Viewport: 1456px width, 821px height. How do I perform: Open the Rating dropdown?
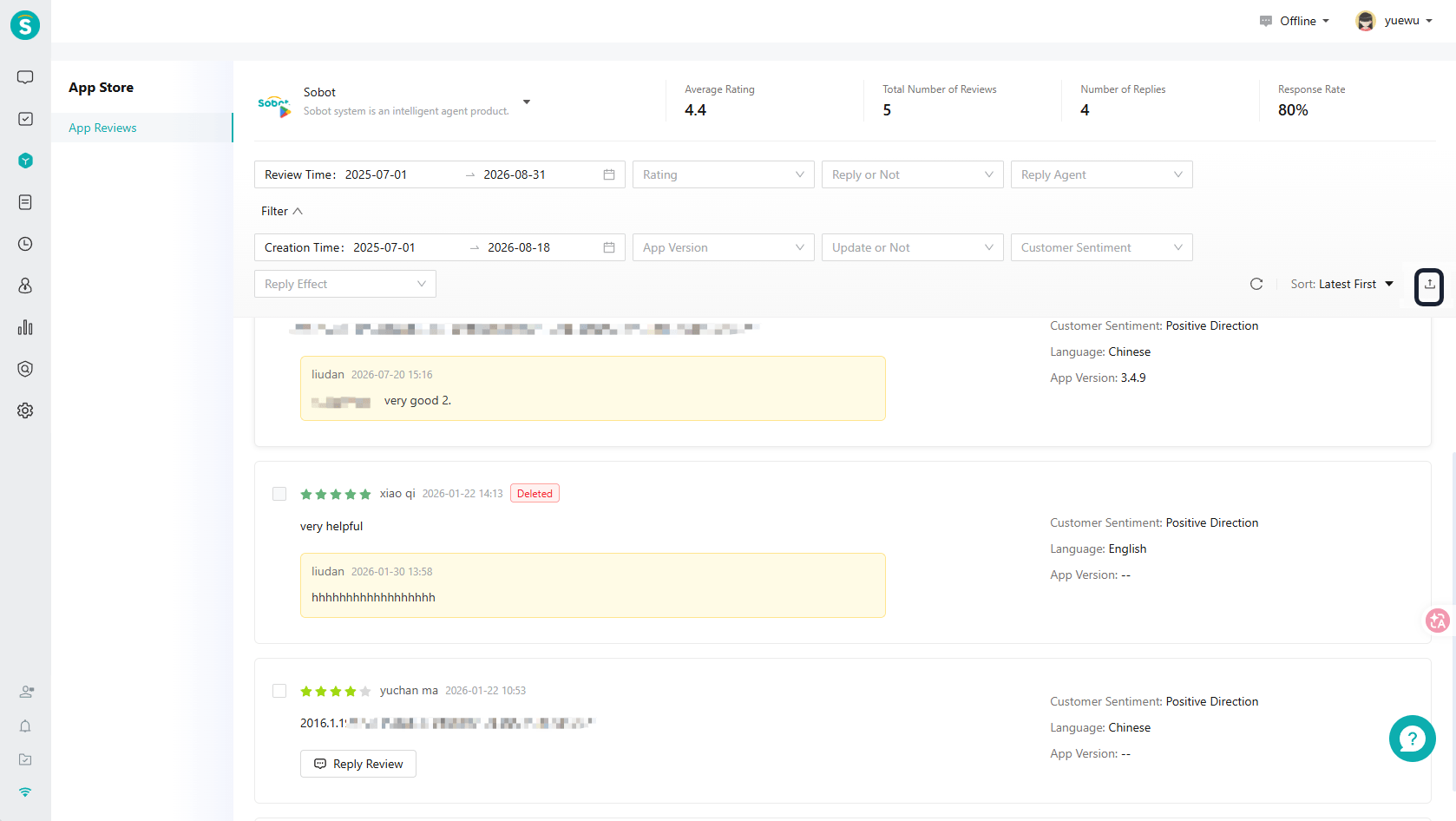[723, 174]
